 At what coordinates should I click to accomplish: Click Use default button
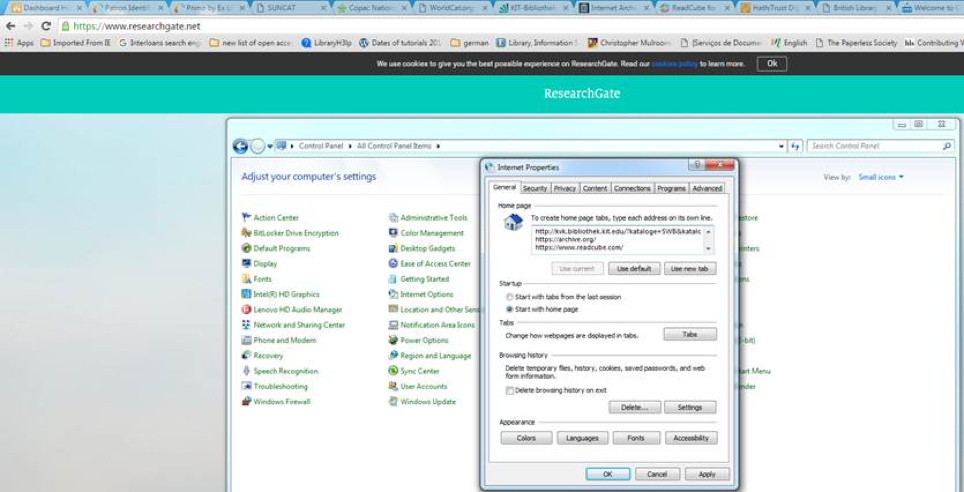[634, 269]
